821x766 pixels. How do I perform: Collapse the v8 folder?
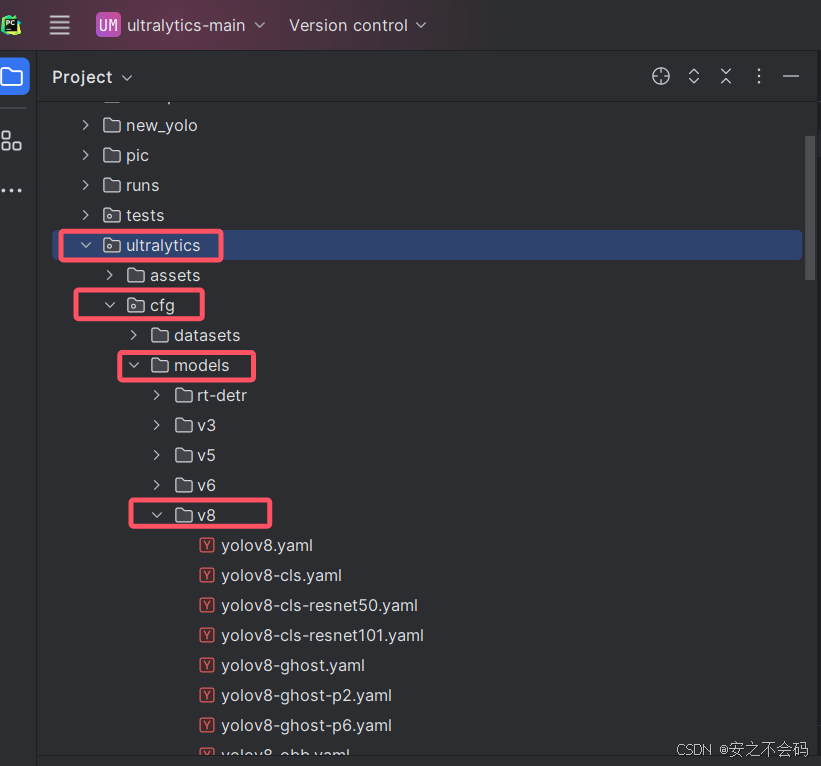click(157, 515)
